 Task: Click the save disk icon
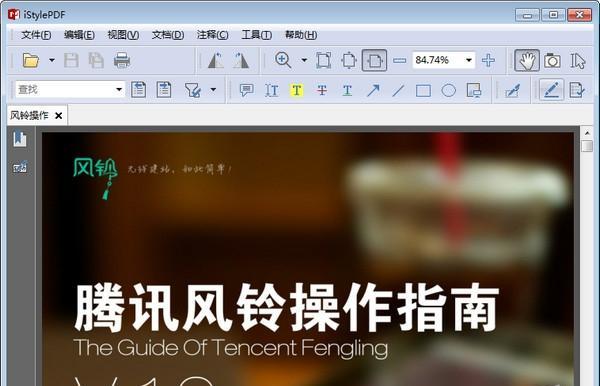(x=71, y=60)
